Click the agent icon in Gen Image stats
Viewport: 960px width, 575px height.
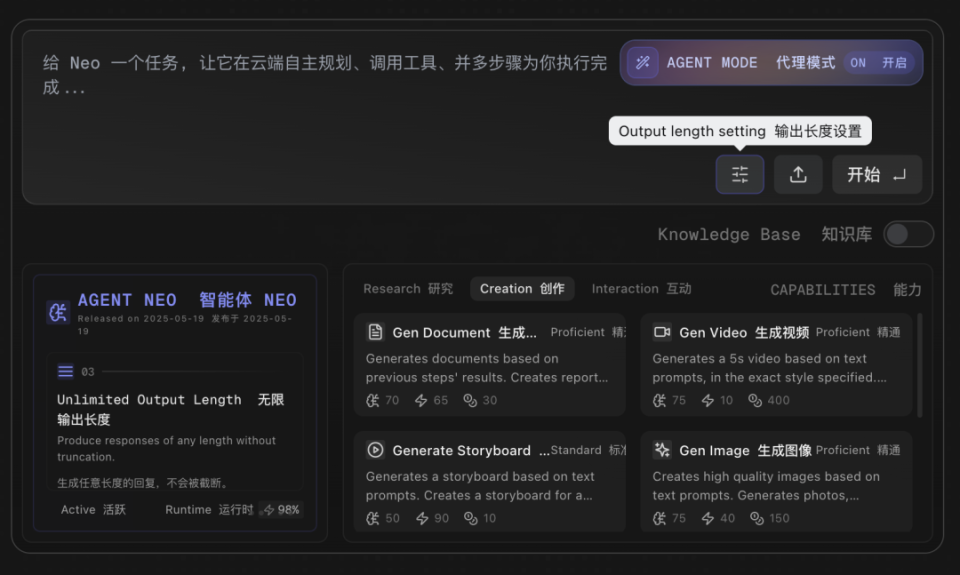[x=659, y=519]
